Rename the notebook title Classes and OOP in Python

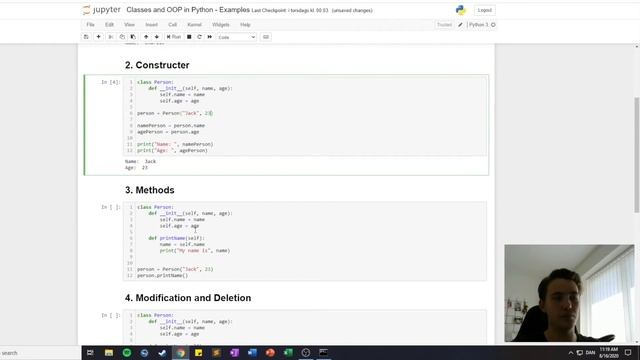(188, 10)
